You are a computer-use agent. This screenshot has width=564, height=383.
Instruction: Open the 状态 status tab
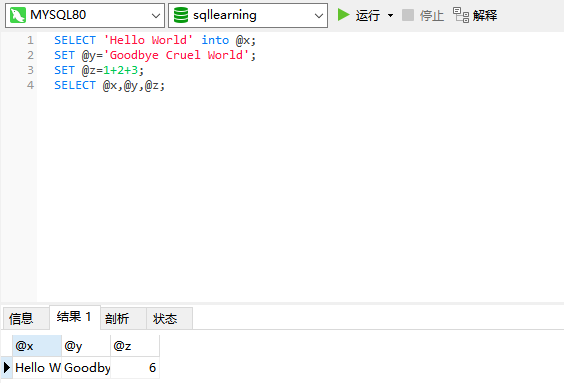pyautogui.click(x=169, y=318)
